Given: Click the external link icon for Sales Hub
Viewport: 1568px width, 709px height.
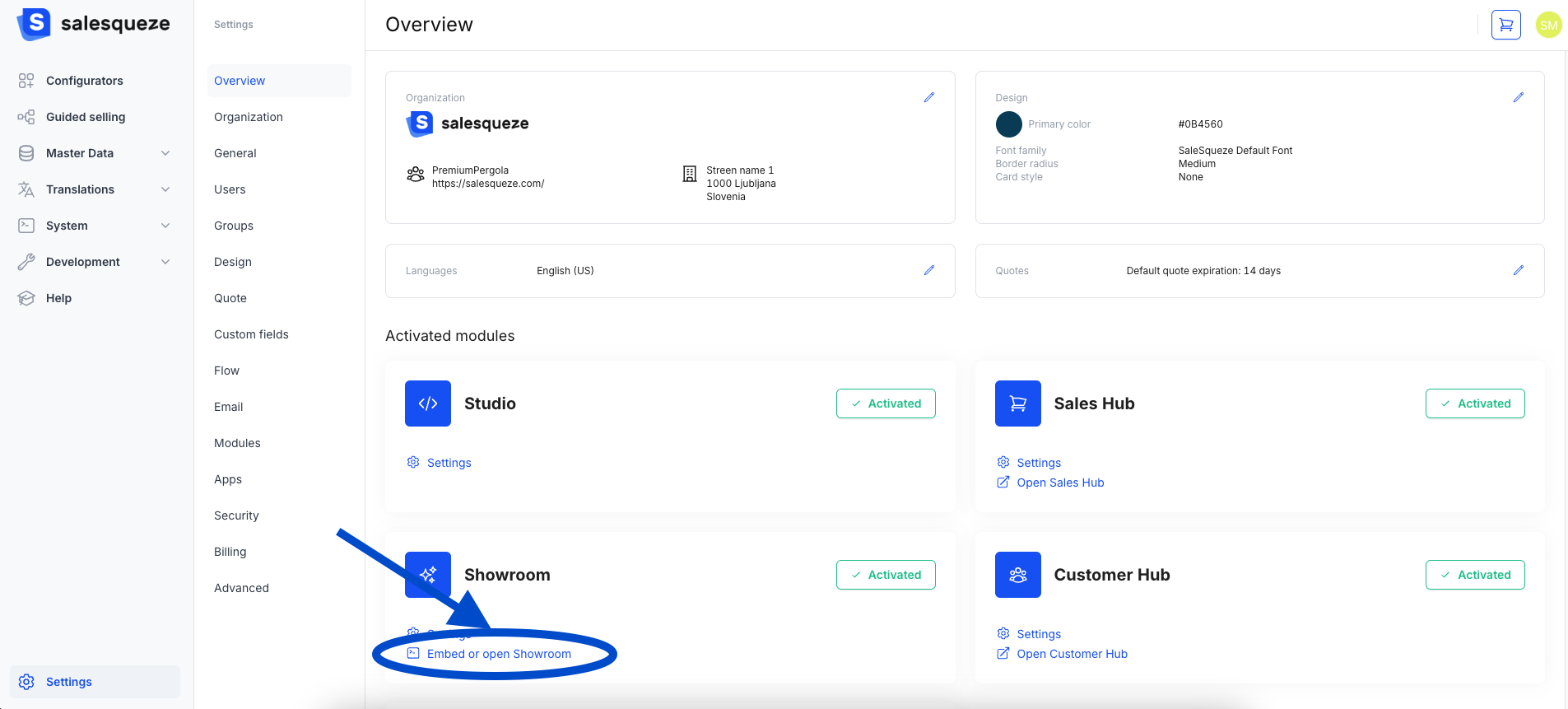Looking at the screenshot, I should pos(1003,482).
